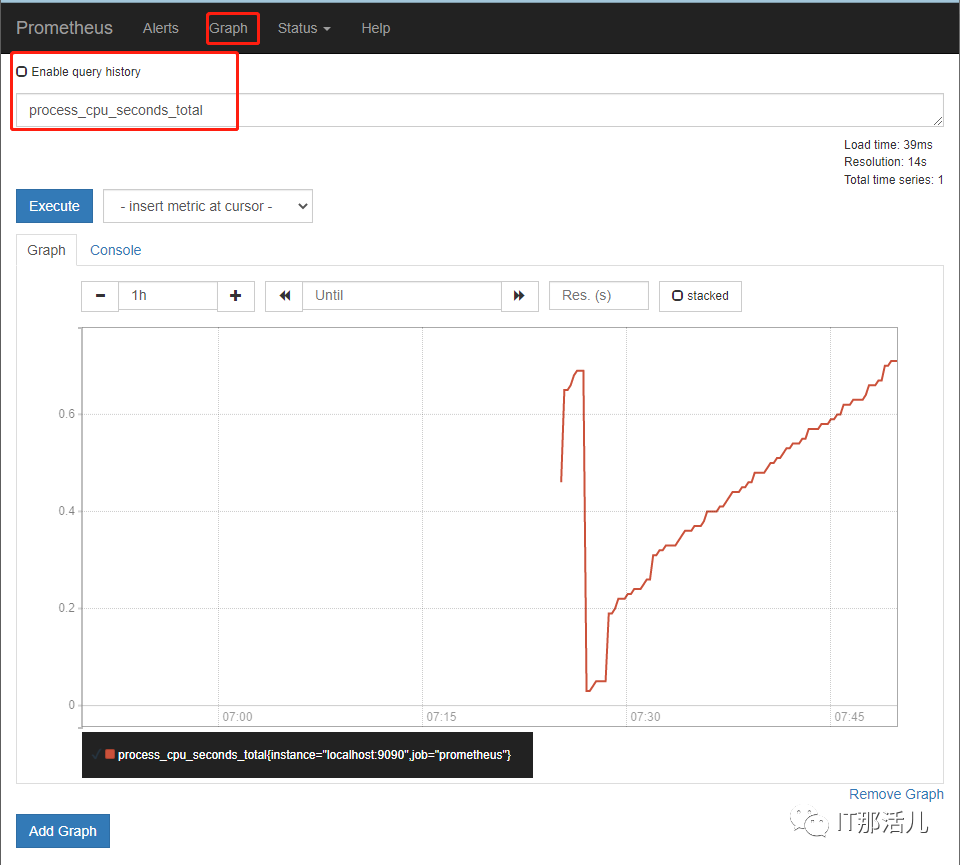
Task: Increase time range with plus button
Action: (x=236, y=296)
